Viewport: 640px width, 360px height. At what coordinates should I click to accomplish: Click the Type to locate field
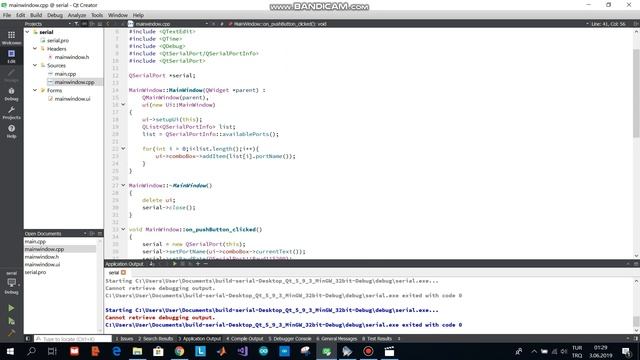73,338
